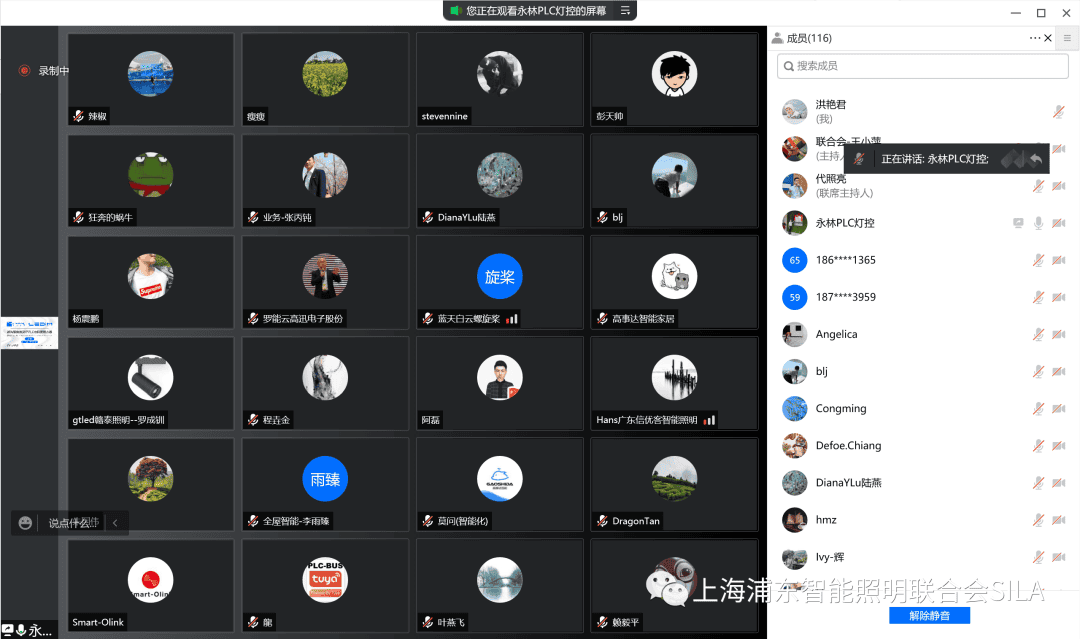The height and width of the screenshot is (639, 1080).
Task: Click the camera-off icon for hmz
Action: click(1058, 520)
